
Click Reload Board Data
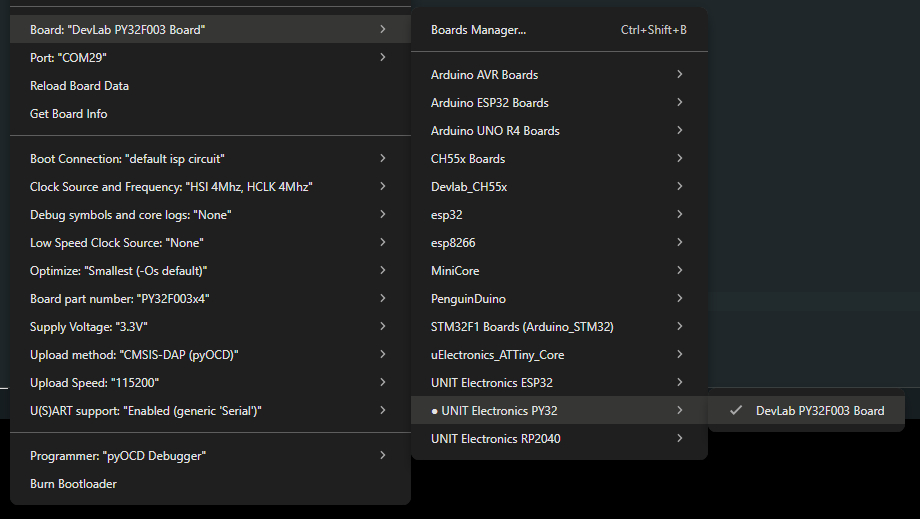point(79,86)
